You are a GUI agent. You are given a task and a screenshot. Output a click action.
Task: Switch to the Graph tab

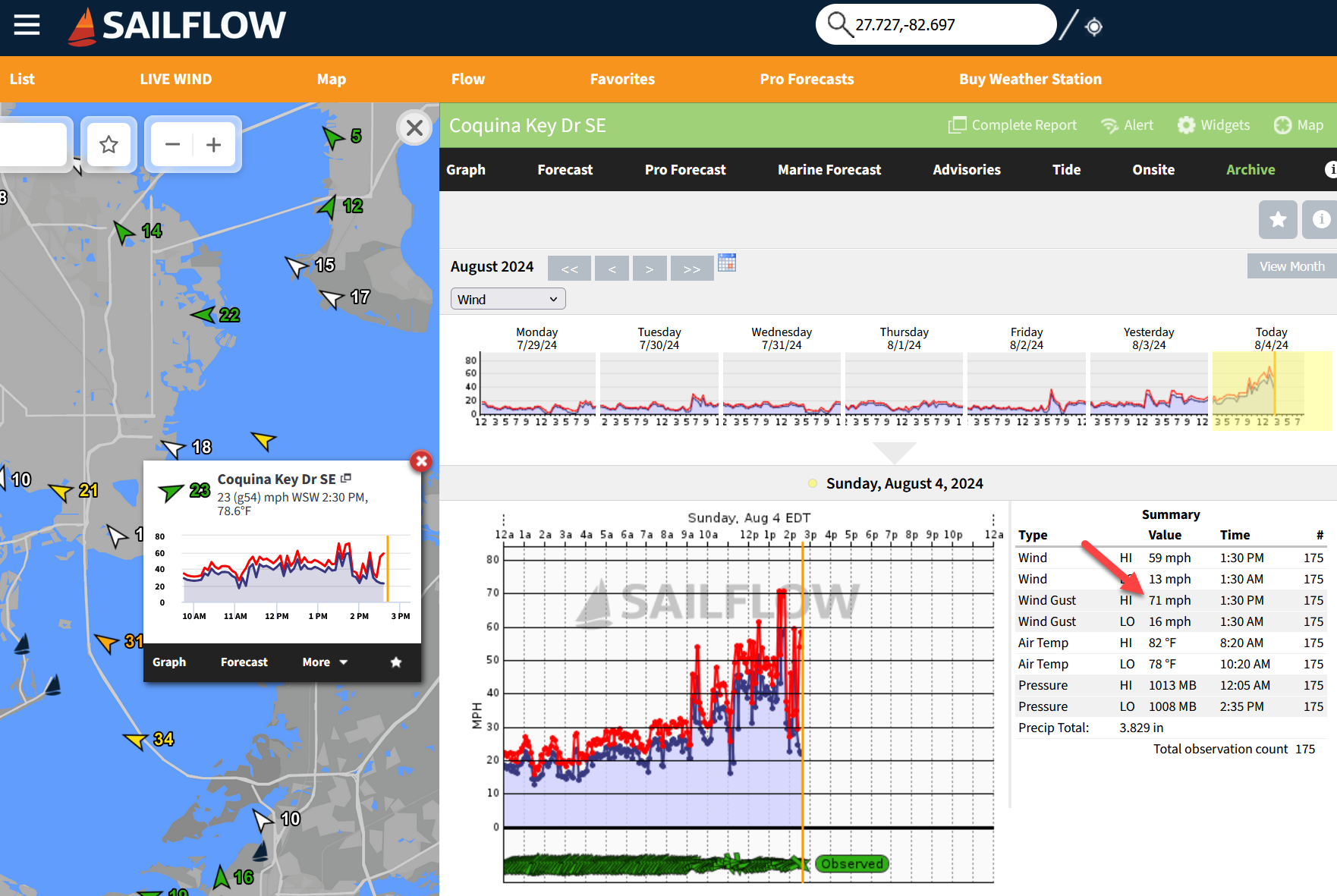(466, 170)
